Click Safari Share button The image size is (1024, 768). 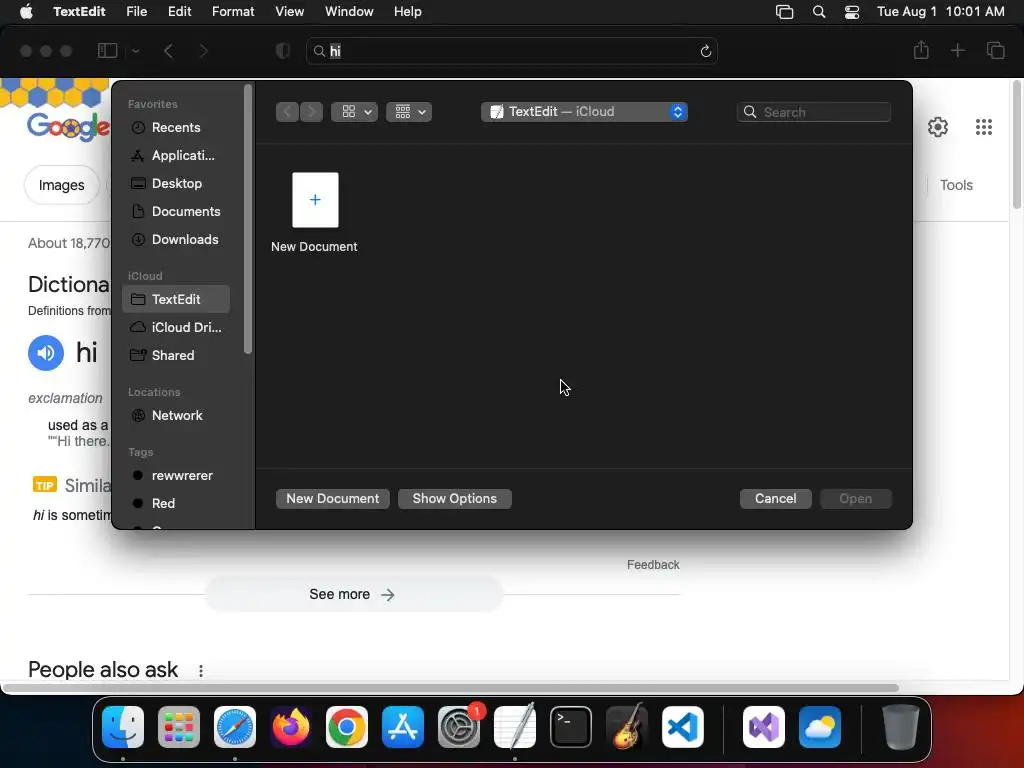click(x=921, y=50)
